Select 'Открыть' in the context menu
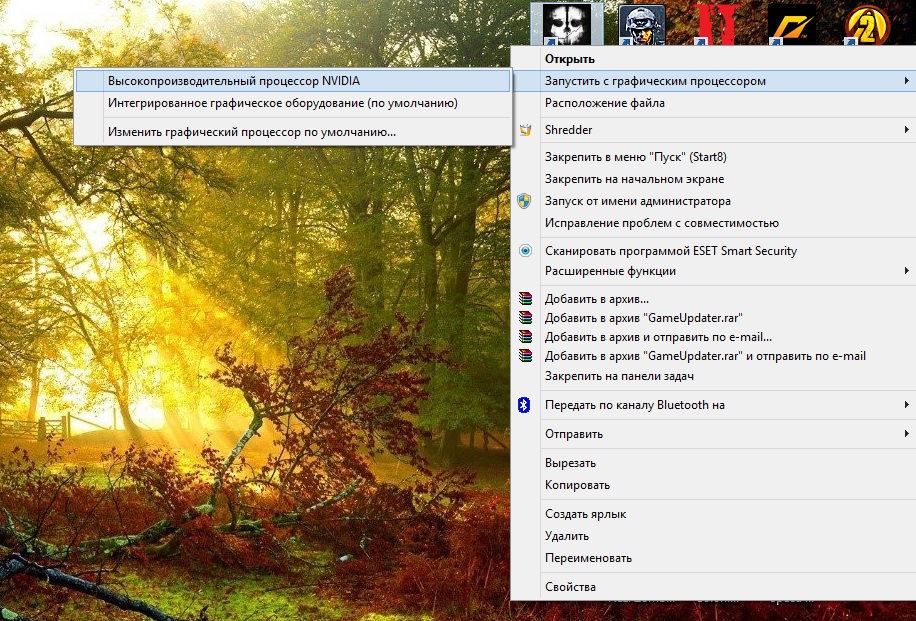 click(x=713, y=59)
